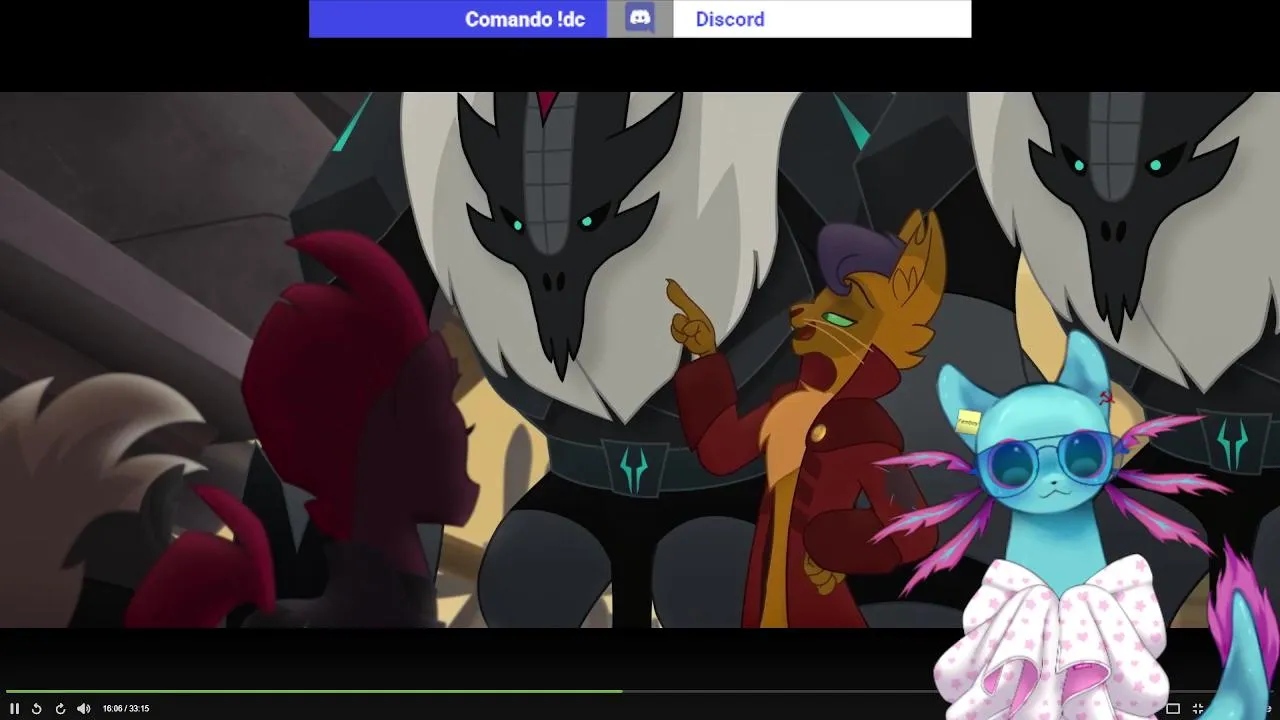Click the rewind/skip back button
The height and width of the screenshot is (720, 1280).
(37, 709)
